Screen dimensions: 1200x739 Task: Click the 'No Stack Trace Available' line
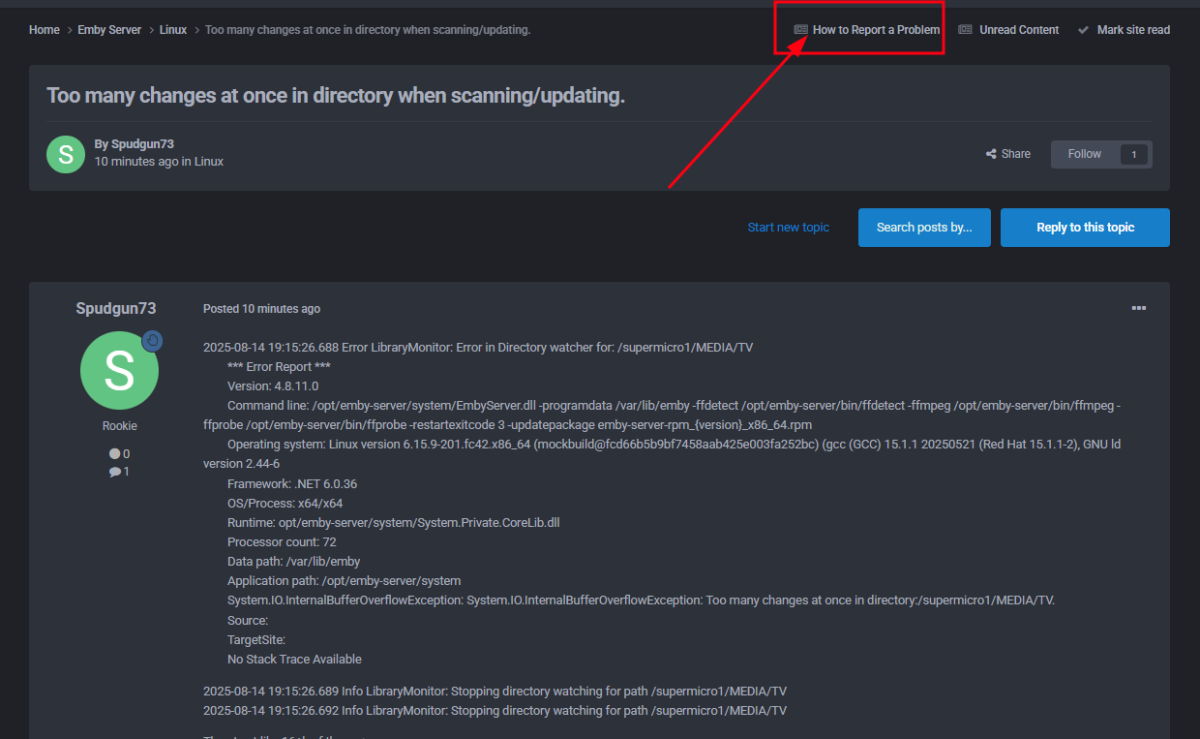(x=294, y=659)
